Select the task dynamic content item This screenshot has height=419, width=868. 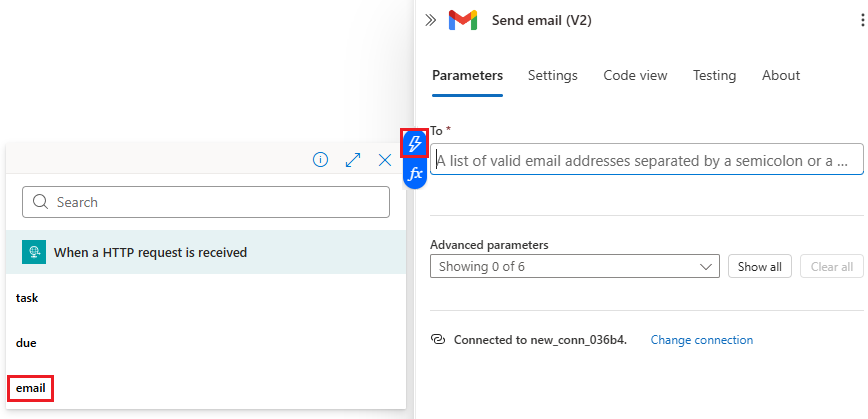coord(27,298)
